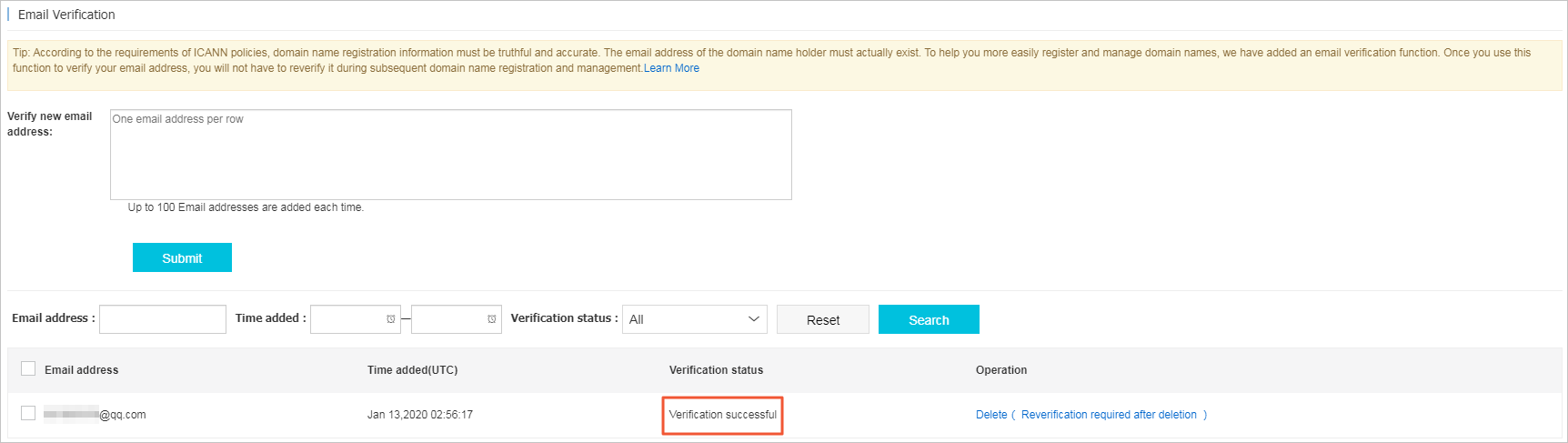Select the Email address column header

pyautogui.click(x=81, y=370)
